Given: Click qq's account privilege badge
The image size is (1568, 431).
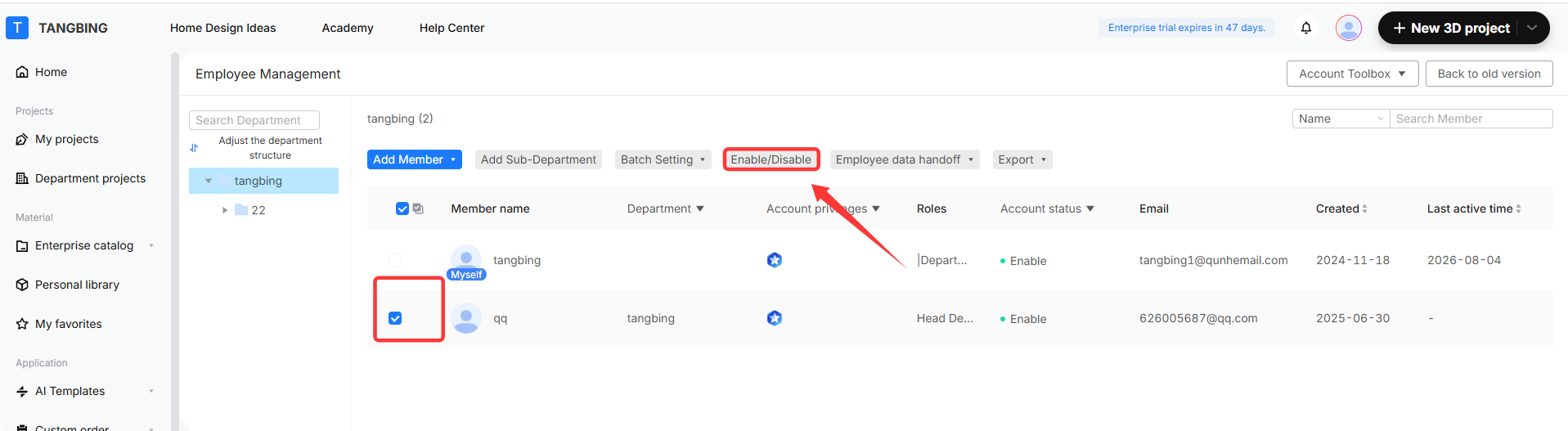Looking at the screenshot, I should pyautogui.click(x=775, y=318).
